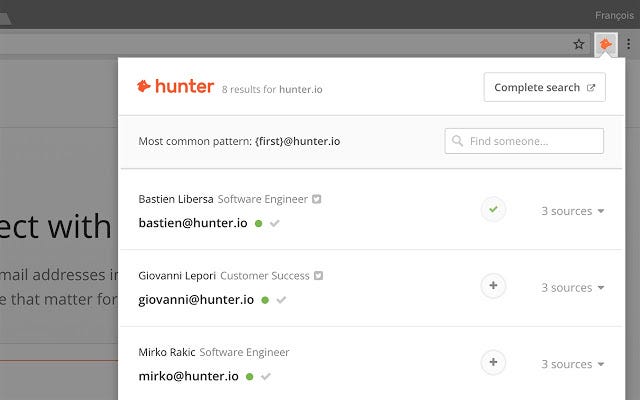
Task: Add Mirko Rakic as a lead
Action: (493, 362)
